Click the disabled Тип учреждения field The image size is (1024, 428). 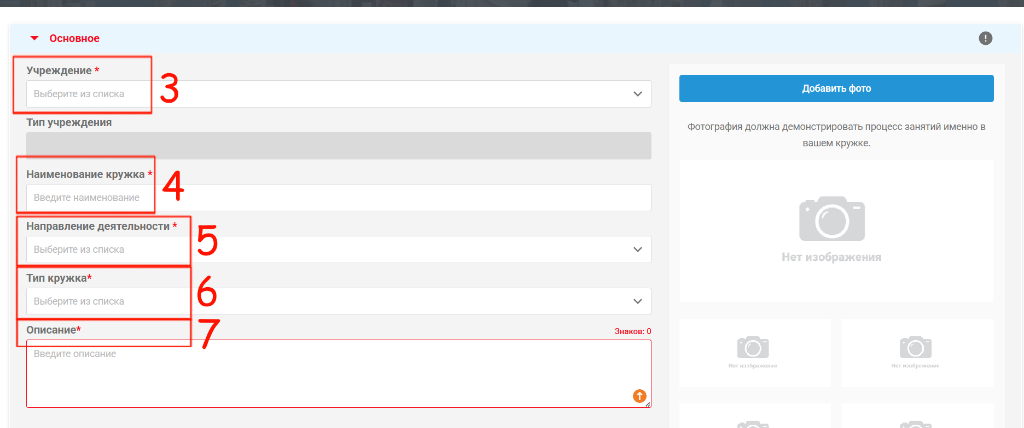[338, 146]
